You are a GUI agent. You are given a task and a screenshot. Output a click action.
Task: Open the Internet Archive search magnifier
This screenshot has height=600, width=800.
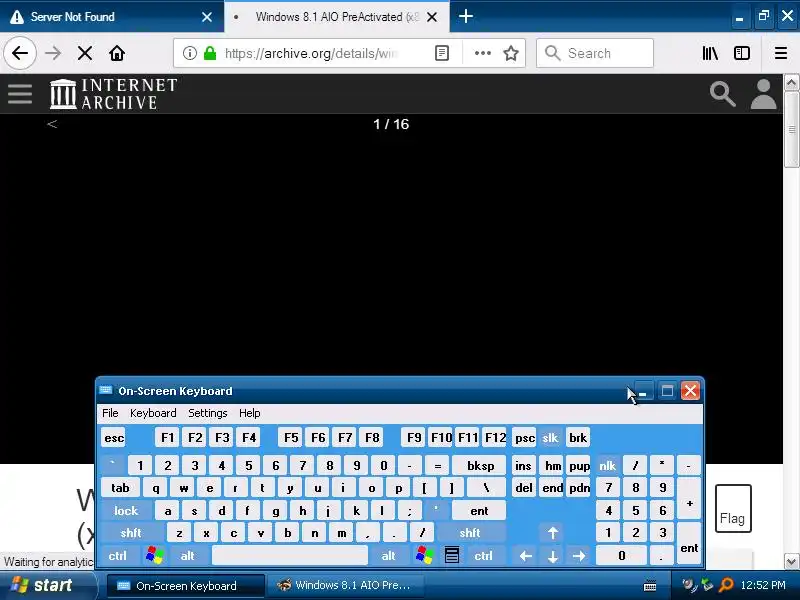(x=722, y=94)
